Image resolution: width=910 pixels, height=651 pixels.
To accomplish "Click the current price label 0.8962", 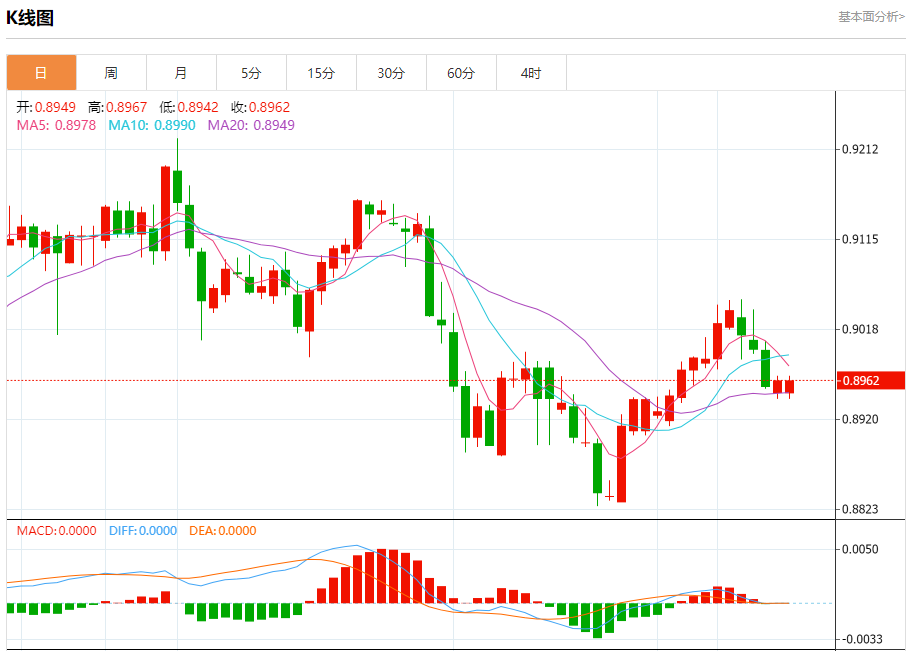I will point(871,381).
